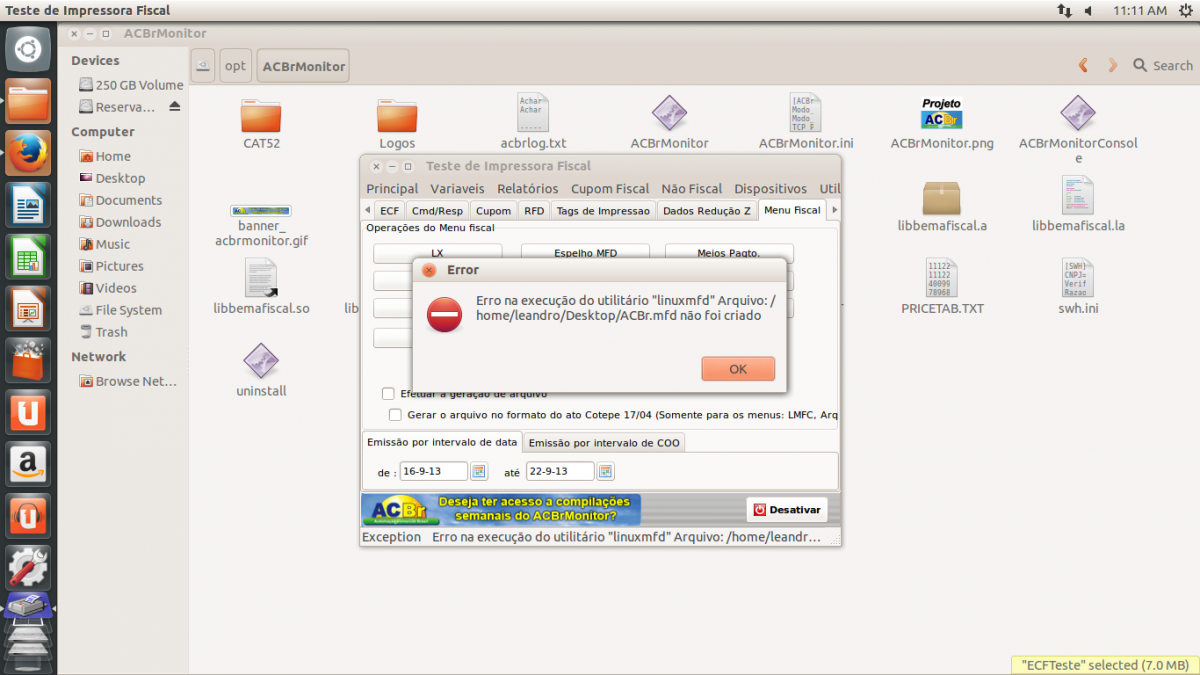This screenshot has height=675, width=1200.
Task: Open the Variaveis menu
Action: [457, 188]
